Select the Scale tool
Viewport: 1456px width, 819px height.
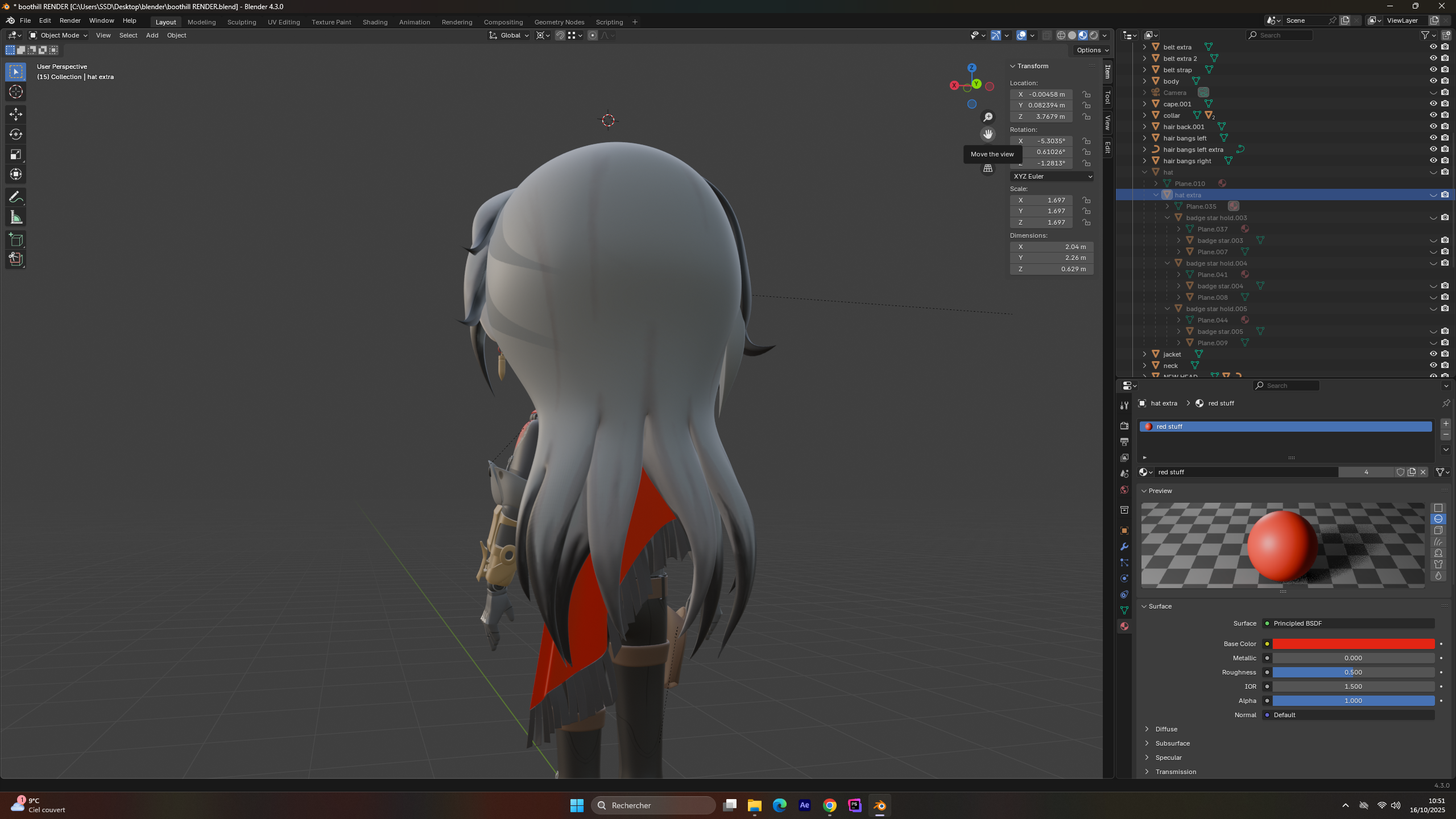[x=16, y=154]
